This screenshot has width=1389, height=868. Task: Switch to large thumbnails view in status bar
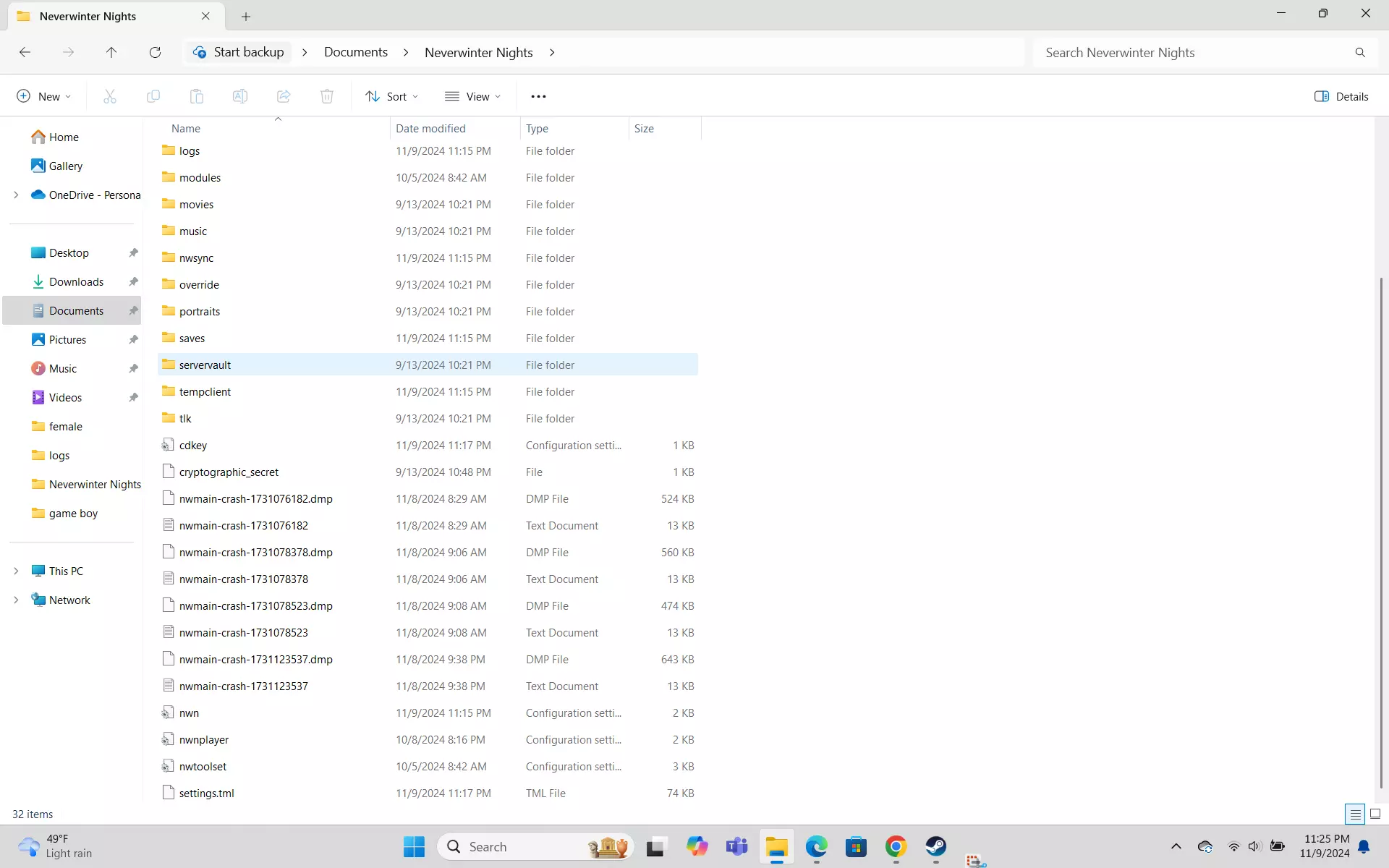pos(1375,814)
